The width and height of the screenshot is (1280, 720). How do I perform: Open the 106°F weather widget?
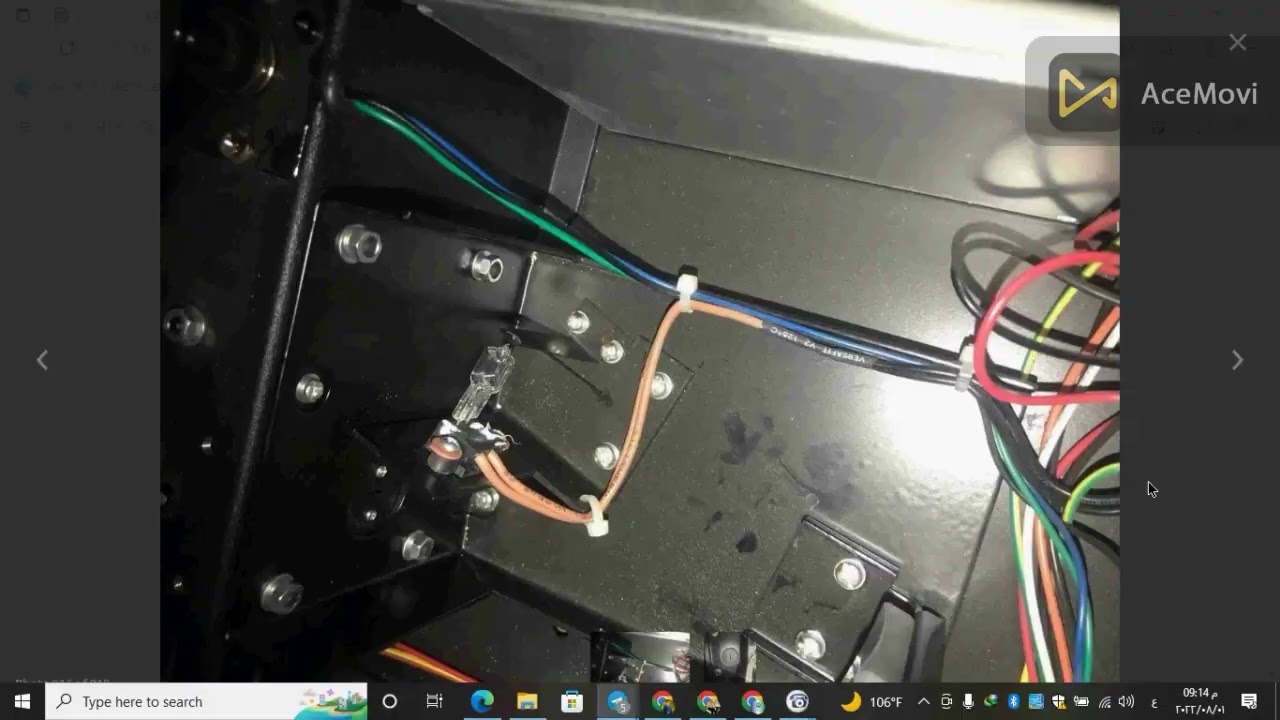871,701
